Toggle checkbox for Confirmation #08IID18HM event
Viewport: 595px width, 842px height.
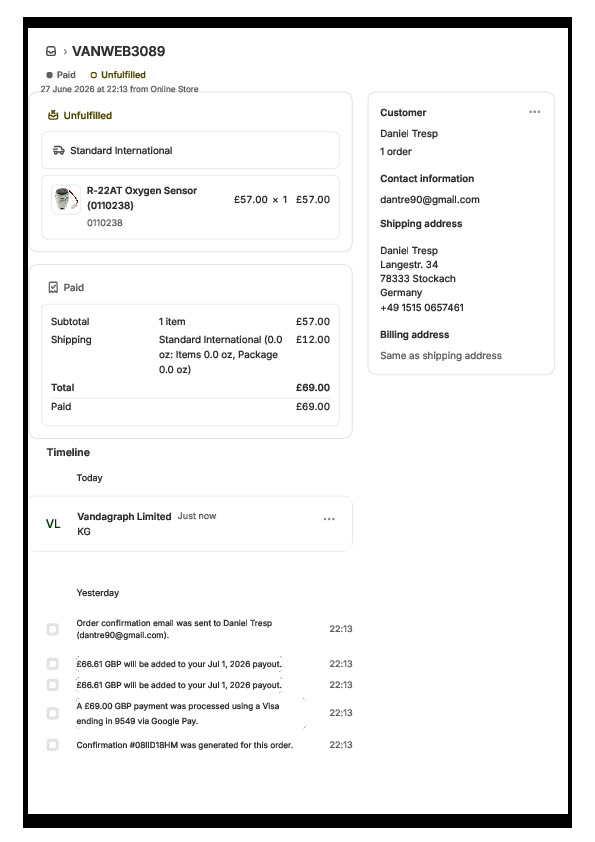pyautogui.click(x=53, y=745)
